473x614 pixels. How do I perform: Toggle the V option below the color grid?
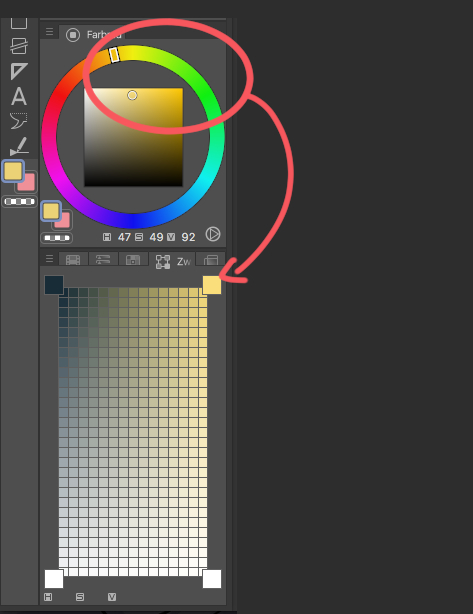pos(112,597)
